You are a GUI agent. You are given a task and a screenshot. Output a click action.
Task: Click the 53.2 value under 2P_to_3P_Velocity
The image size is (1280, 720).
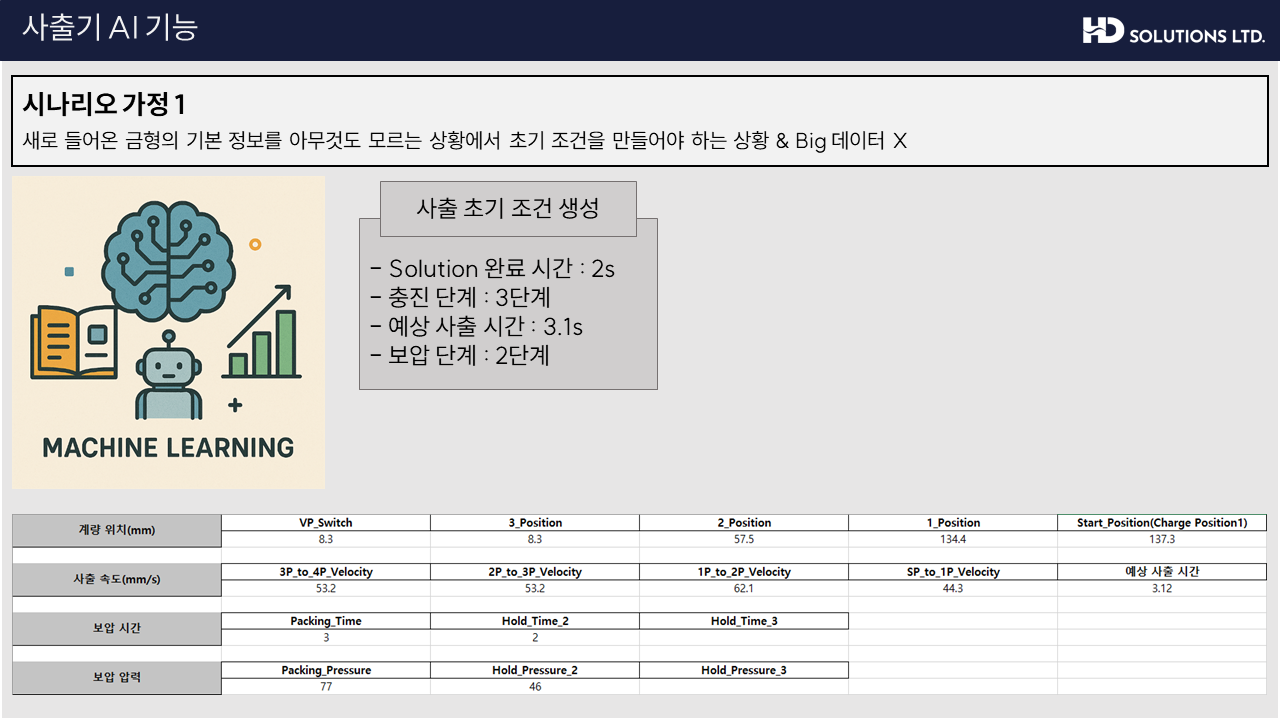(535, 588)
